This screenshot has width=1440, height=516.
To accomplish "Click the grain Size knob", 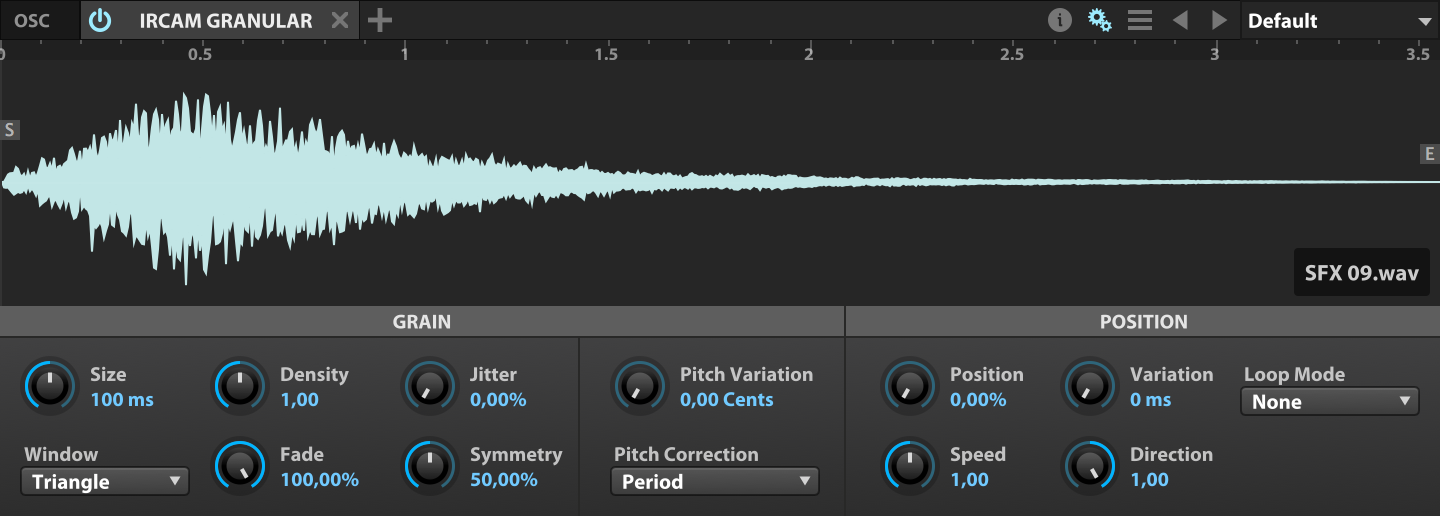I will pyautogui.click(x=50, y=386).
